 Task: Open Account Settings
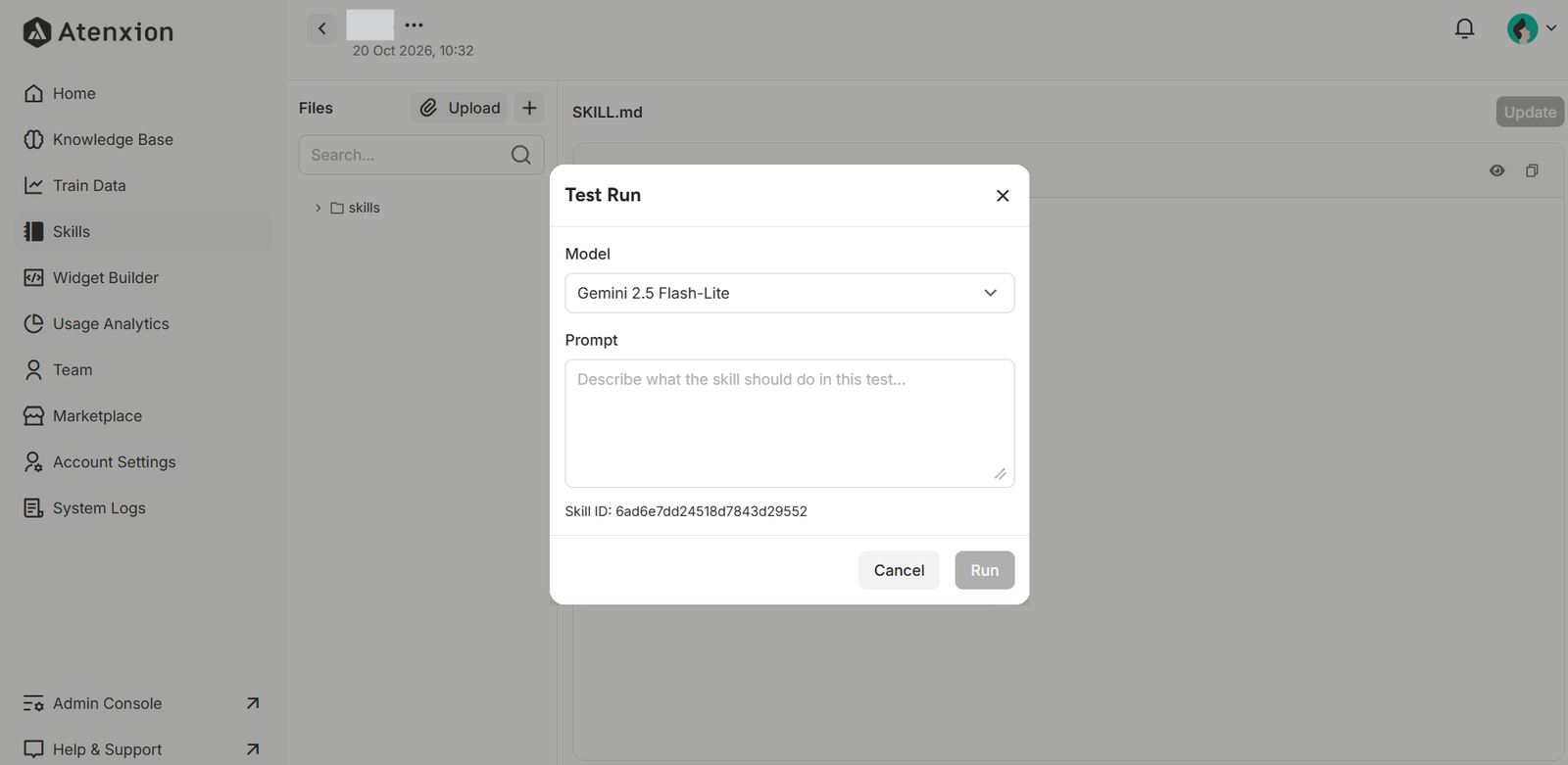point(145,461)
